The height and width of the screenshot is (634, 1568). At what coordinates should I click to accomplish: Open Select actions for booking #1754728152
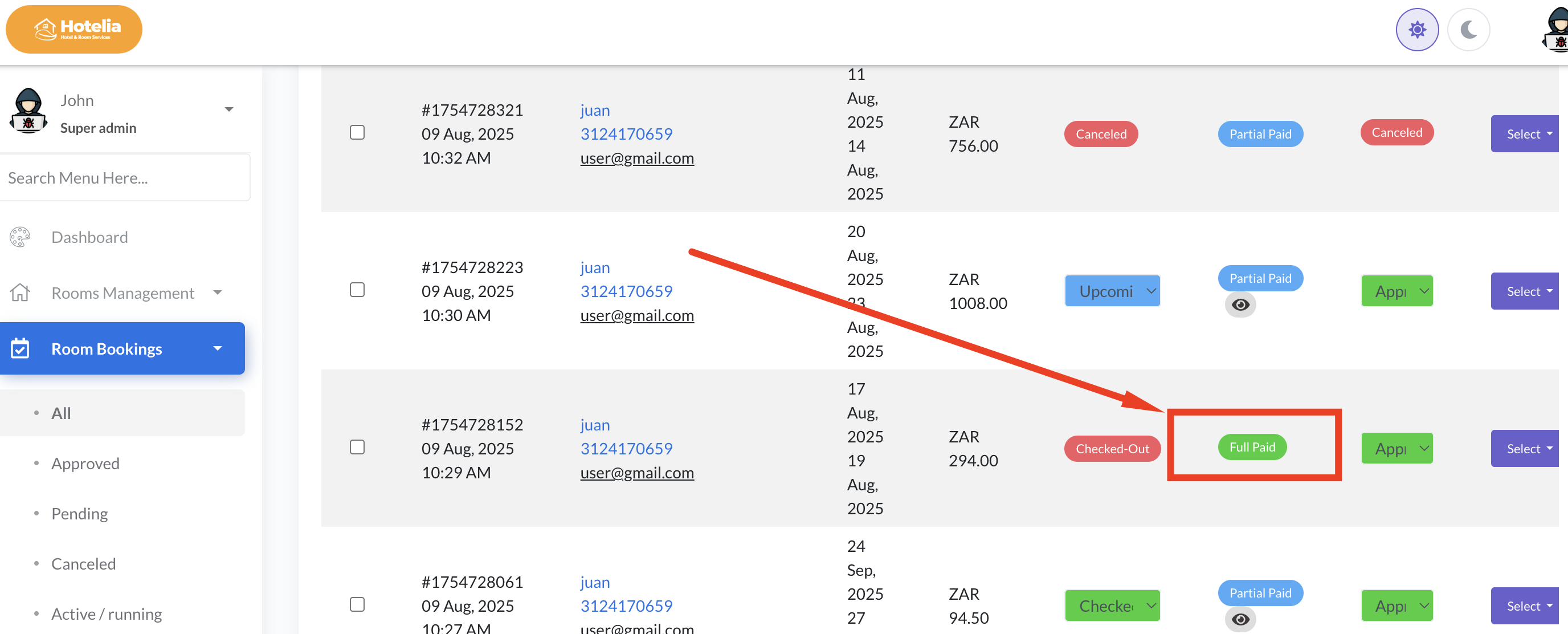1525,449
